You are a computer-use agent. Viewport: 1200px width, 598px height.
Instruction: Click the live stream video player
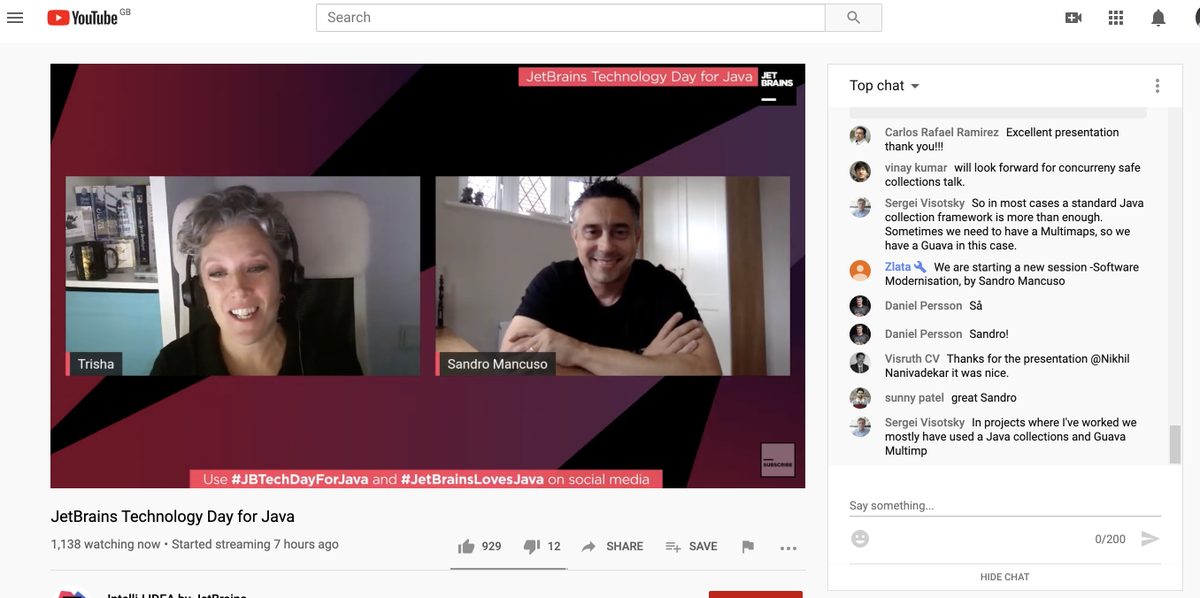[428, 276]
